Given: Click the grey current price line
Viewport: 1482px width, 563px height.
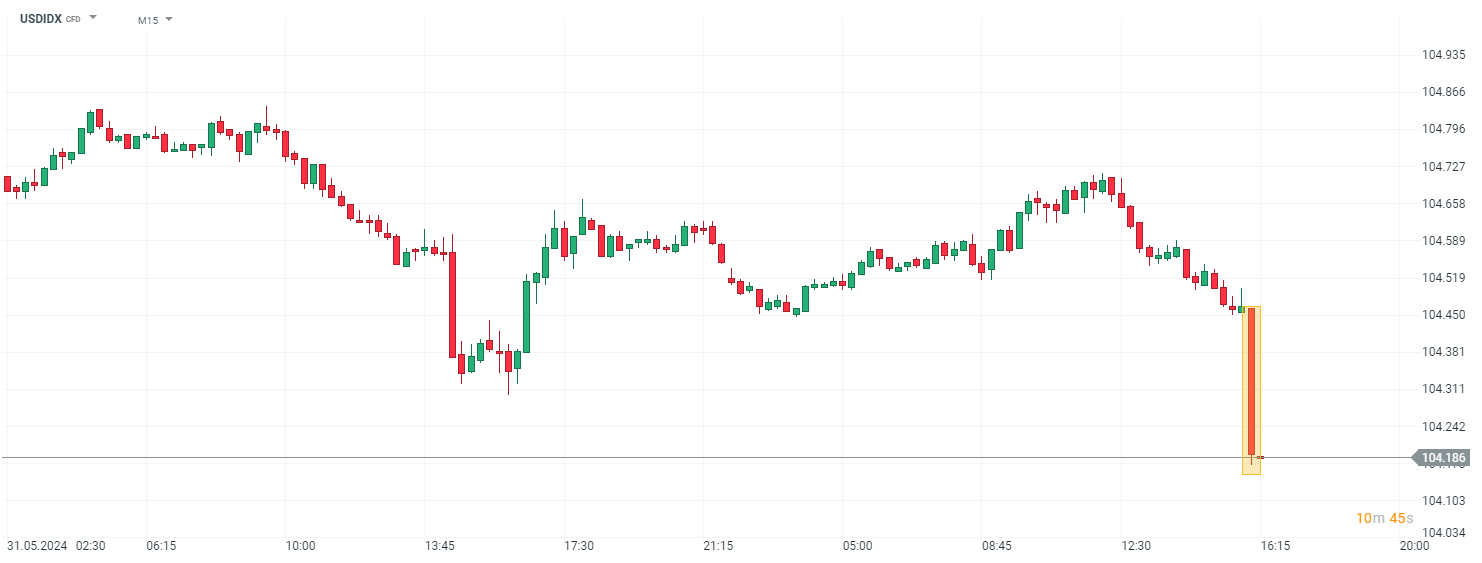Looking at the screenshot, I should pyautogui.click(x=700, y=458).
